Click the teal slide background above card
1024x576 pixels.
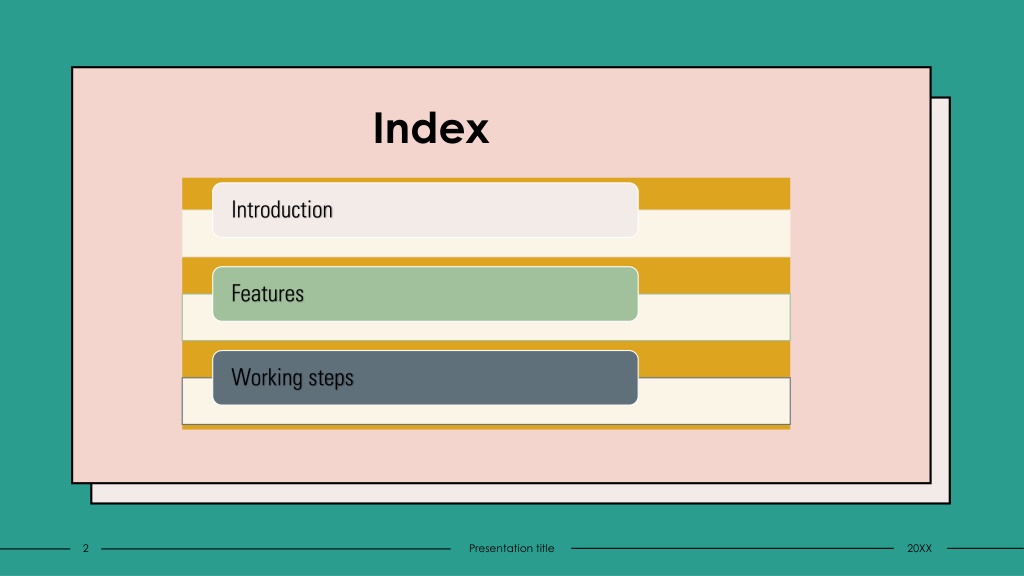(x=512, y=33)
